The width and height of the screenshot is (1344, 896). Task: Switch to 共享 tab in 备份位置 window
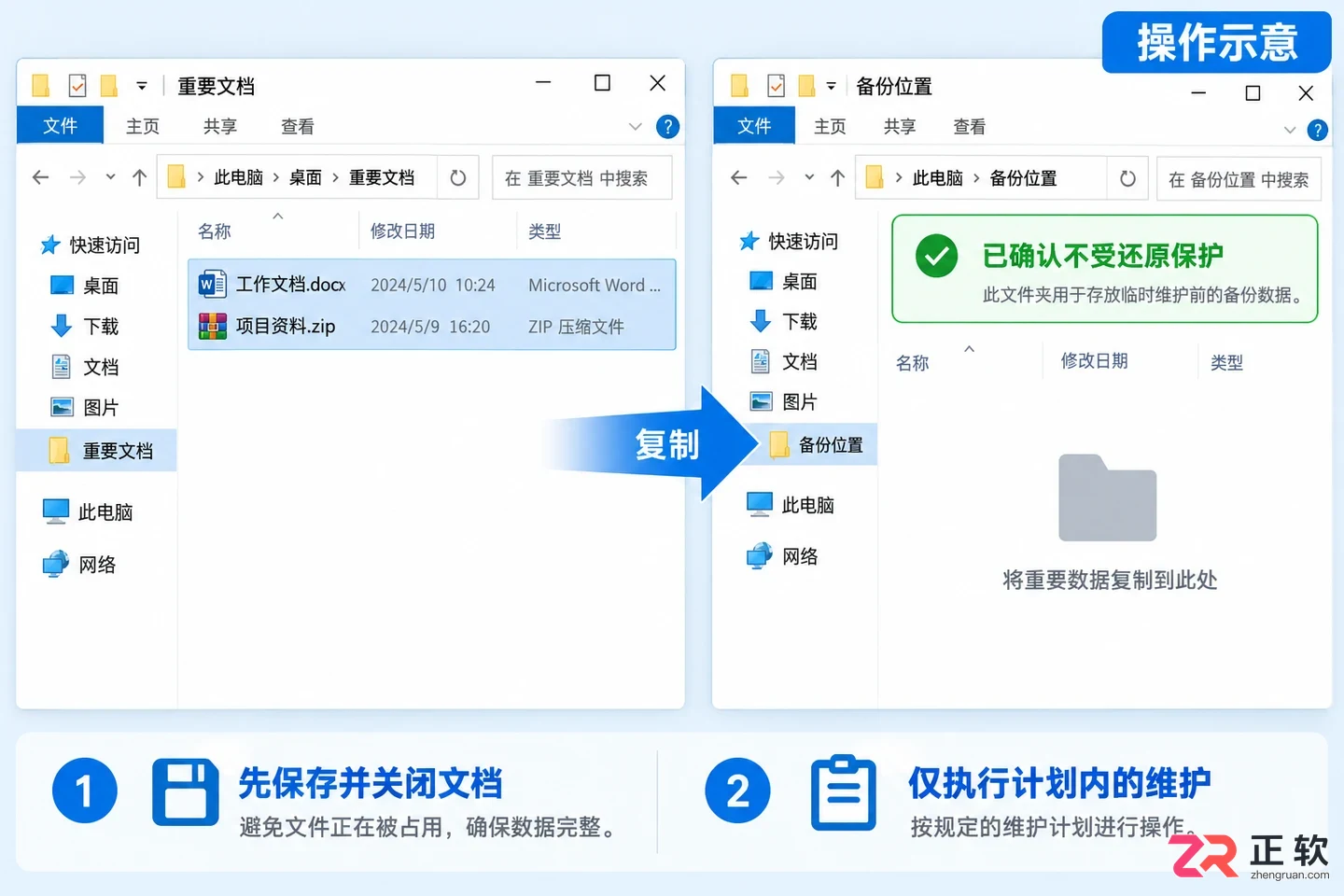tap(900, 126)
